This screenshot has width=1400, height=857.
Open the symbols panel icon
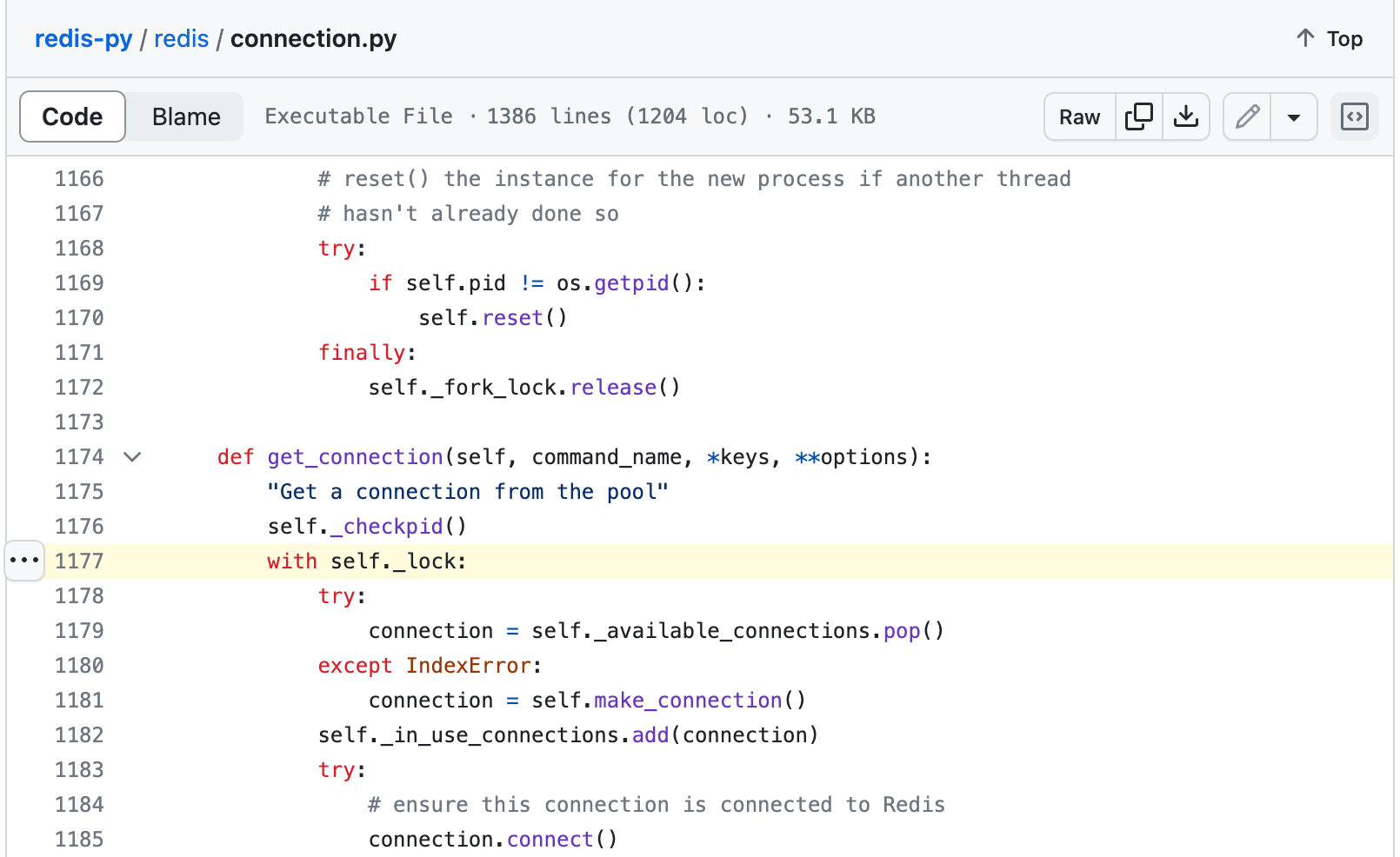tap(1354, 116)
